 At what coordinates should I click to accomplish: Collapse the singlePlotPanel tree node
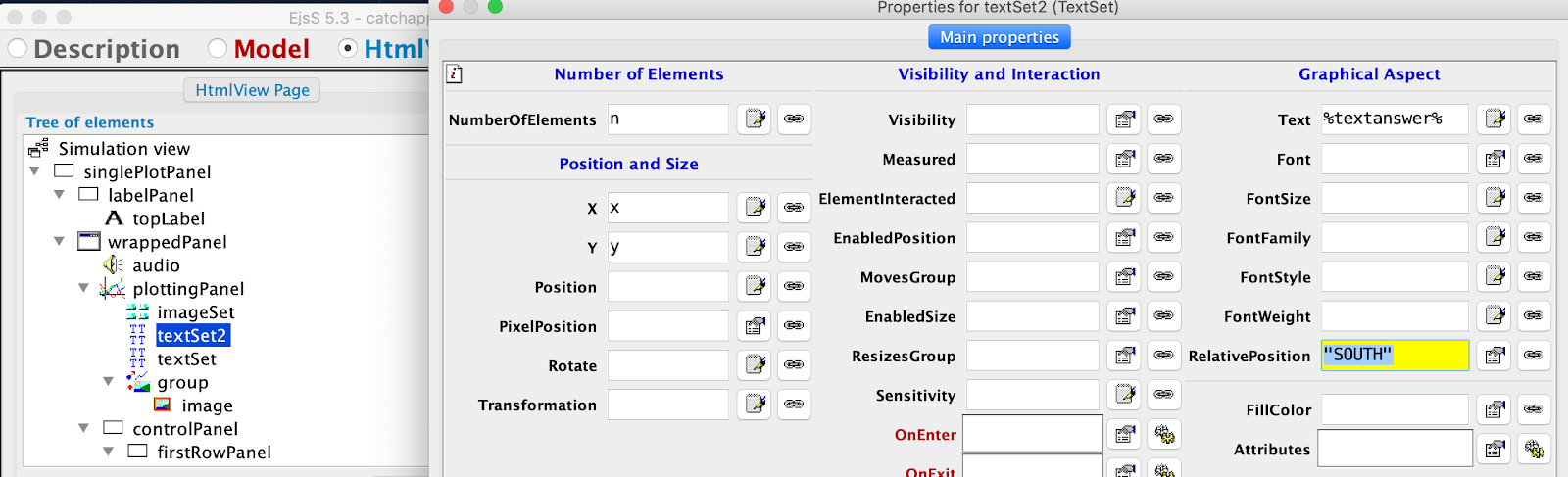[35, 171]
